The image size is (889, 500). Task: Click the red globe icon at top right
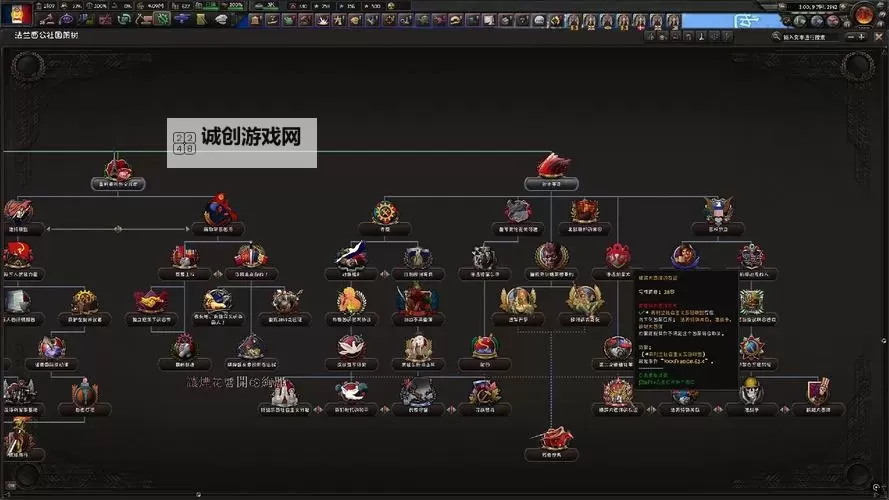coord(865,14)
